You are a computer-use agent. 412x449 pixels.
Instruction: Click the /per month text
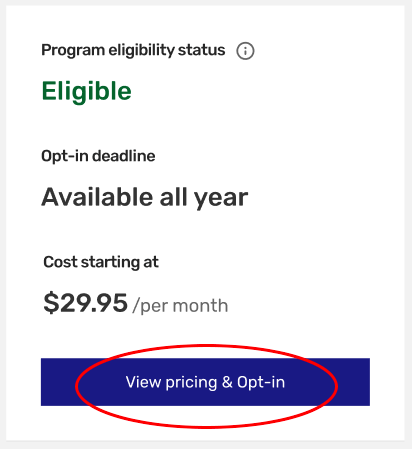click(x=180, y=306)
